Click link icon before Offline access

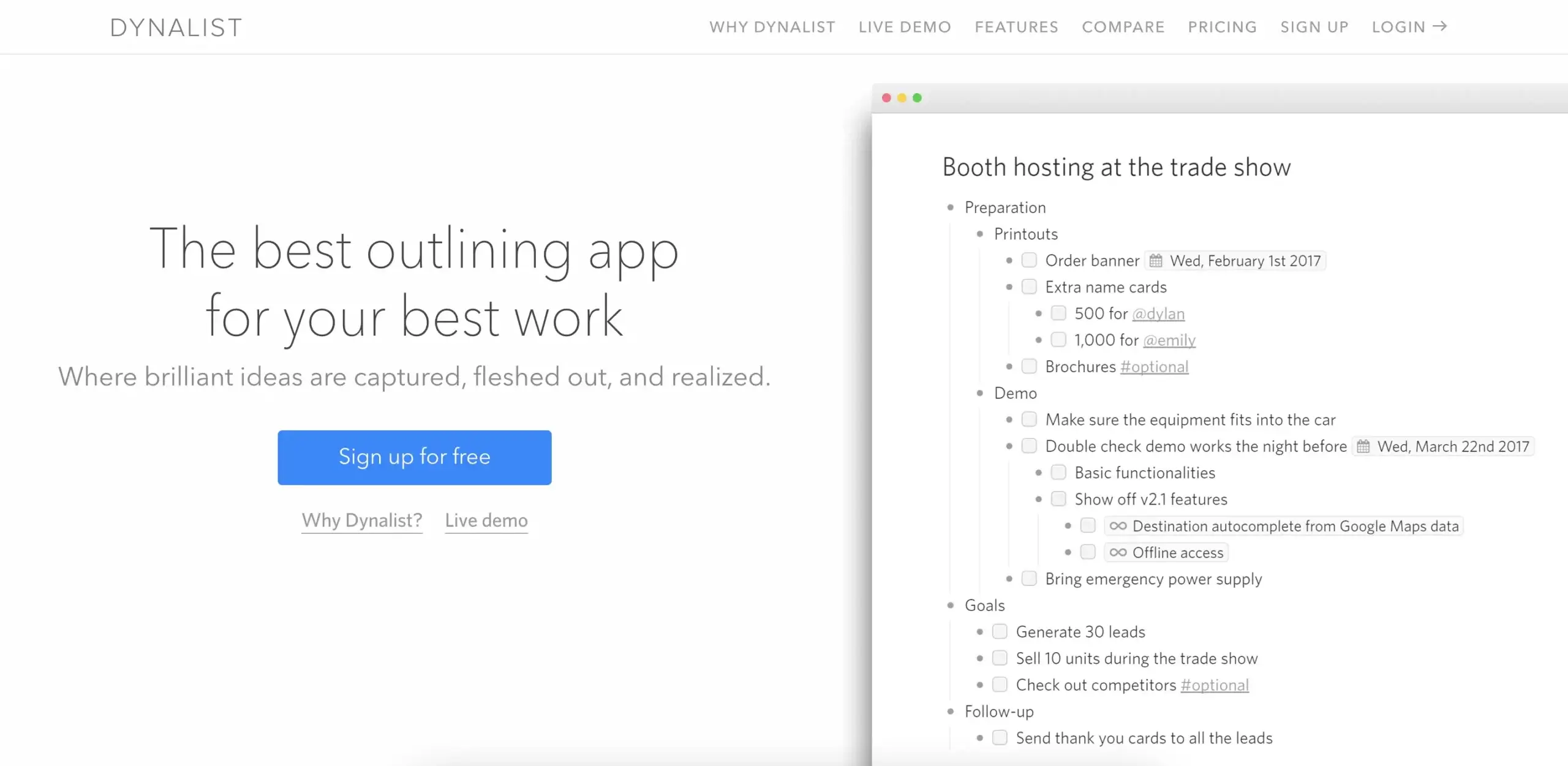(x=1118, y=552)
